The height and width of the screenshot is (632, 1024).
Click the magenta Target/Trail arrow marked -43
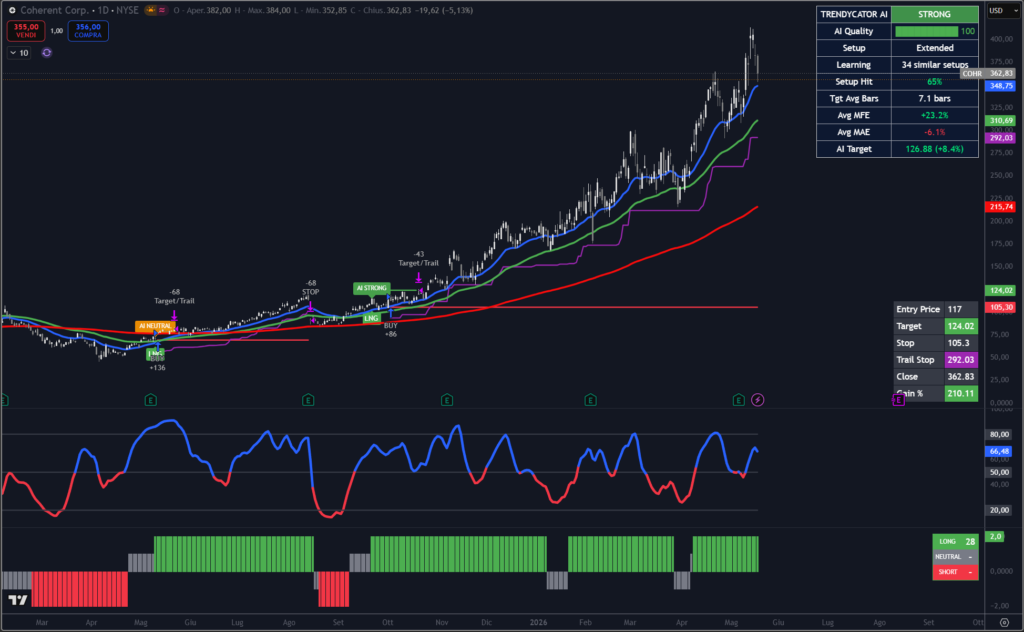pyautogui.click(x=419, y=279)
